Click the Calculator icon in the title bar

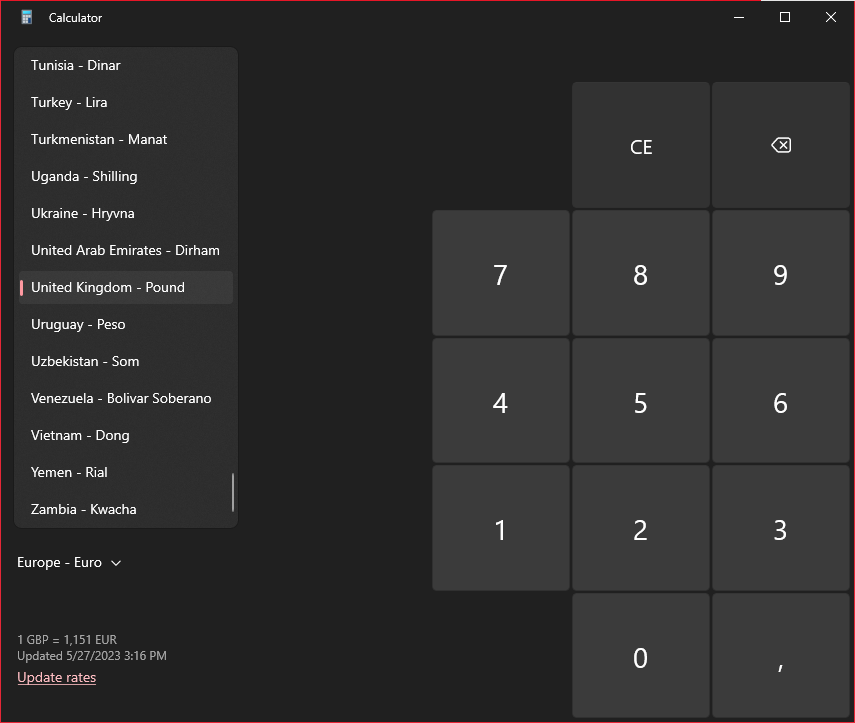25,16
